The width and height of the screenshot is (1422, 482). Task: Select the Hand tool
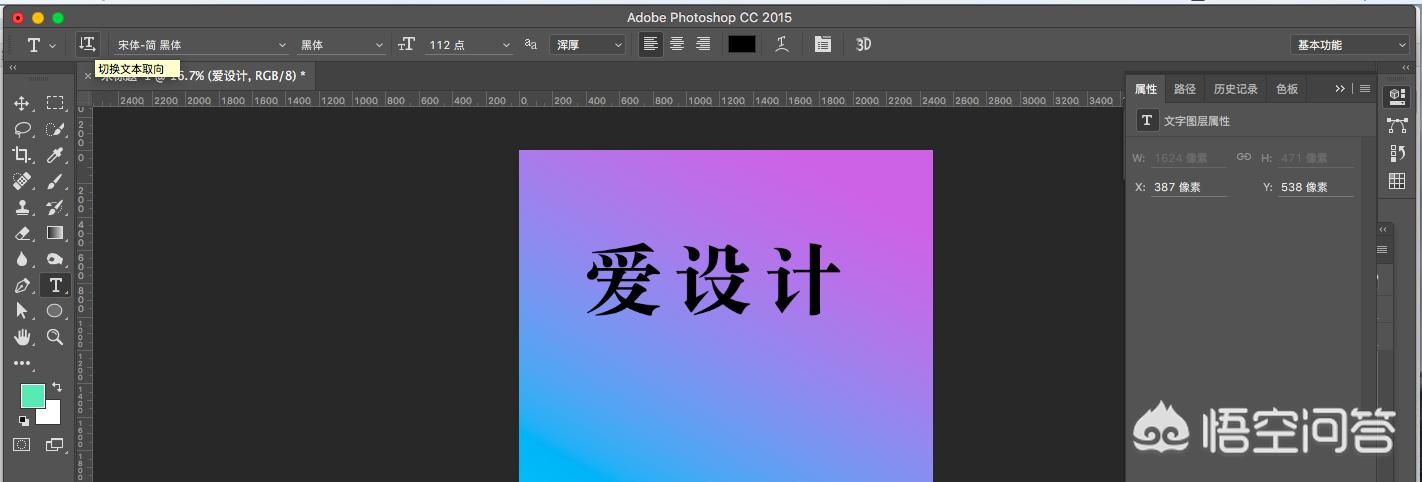pos(22,337)
